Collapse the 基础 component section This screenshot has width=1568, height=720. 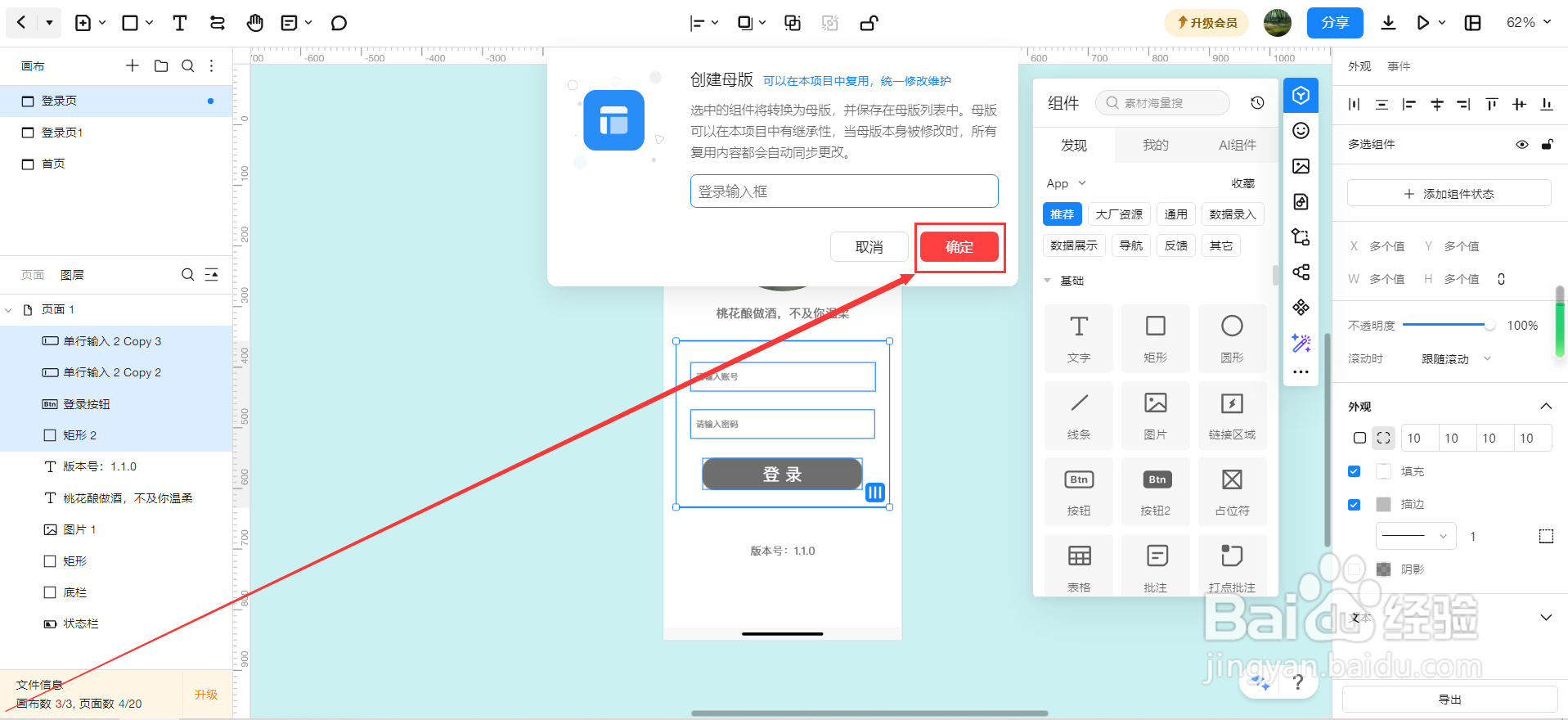tap(1048, 281)
